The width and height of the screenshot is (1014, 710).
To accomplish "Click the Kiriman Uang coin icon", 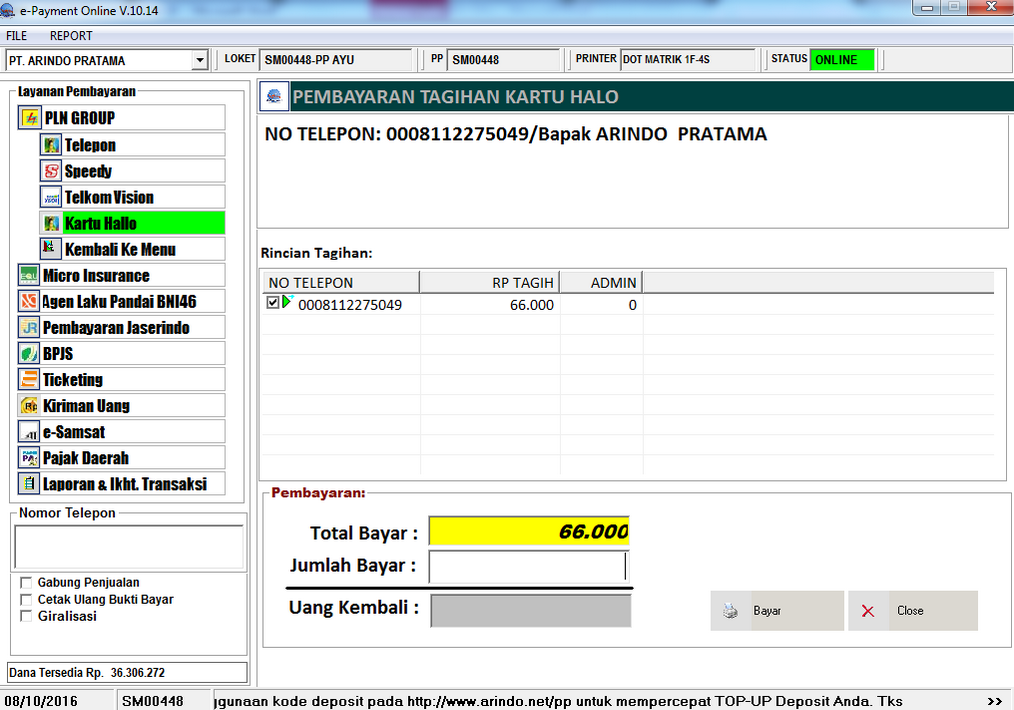I will (28, 405).
